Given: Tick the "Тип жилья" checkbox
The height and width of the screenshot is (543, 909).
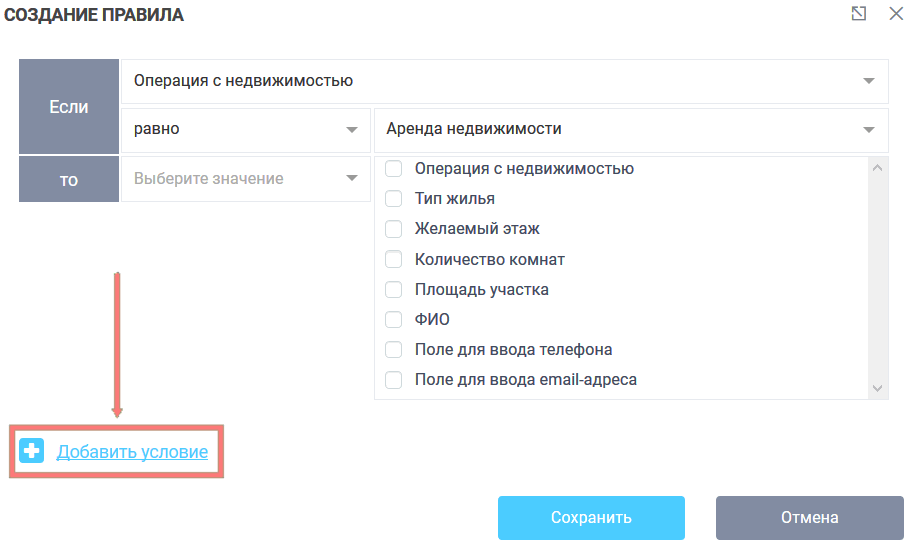Looking at the screenshot, I should [x=394, y=199].
